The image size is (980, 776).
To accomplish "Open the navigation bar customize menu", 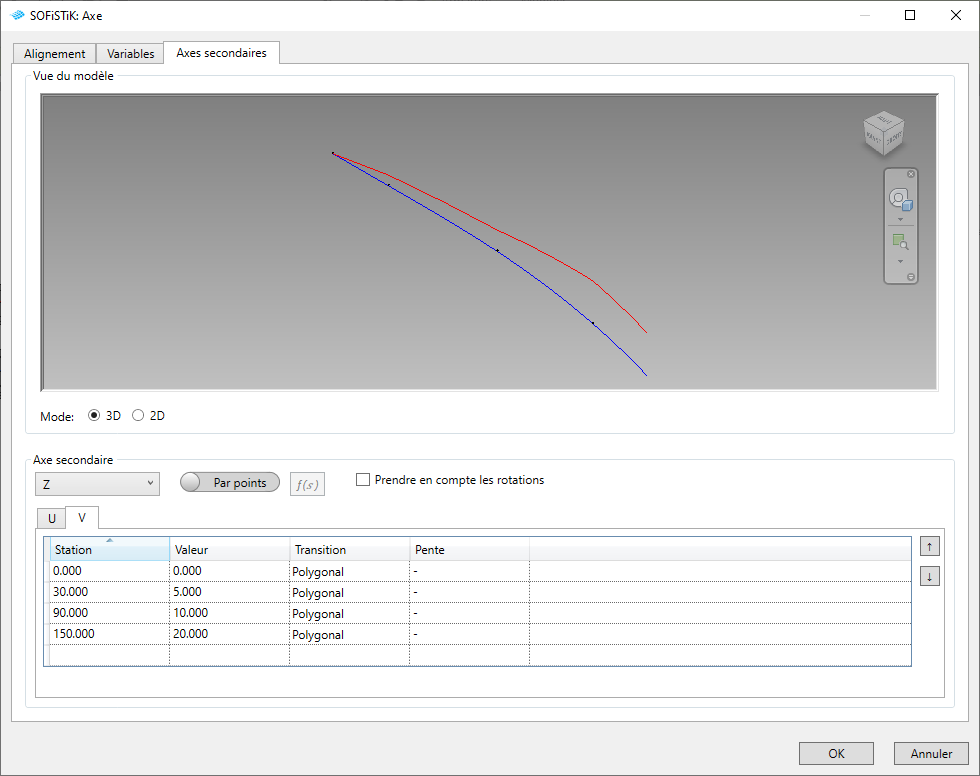I will coord(911,276).
